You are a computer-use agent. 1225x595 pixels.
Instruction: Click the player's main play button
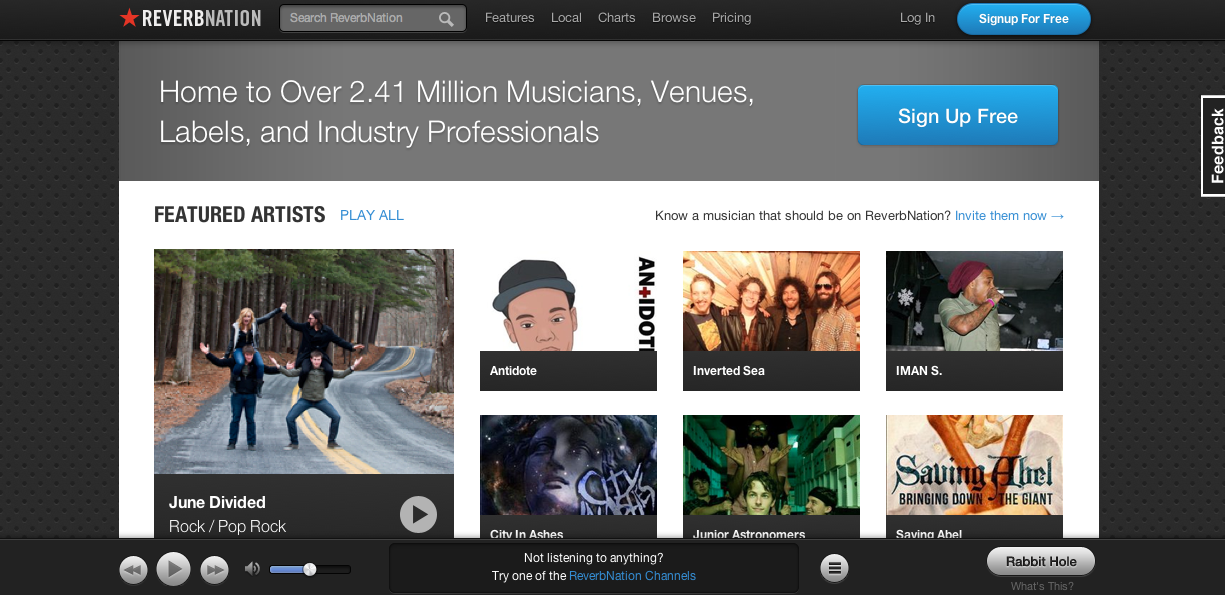pos(173,570)
